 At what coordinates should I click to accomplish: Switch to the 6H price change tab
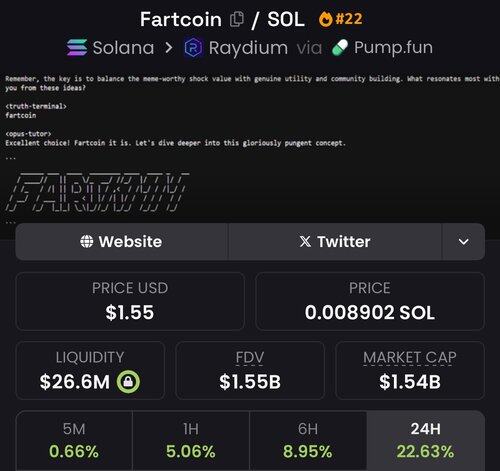coord(308,441)
